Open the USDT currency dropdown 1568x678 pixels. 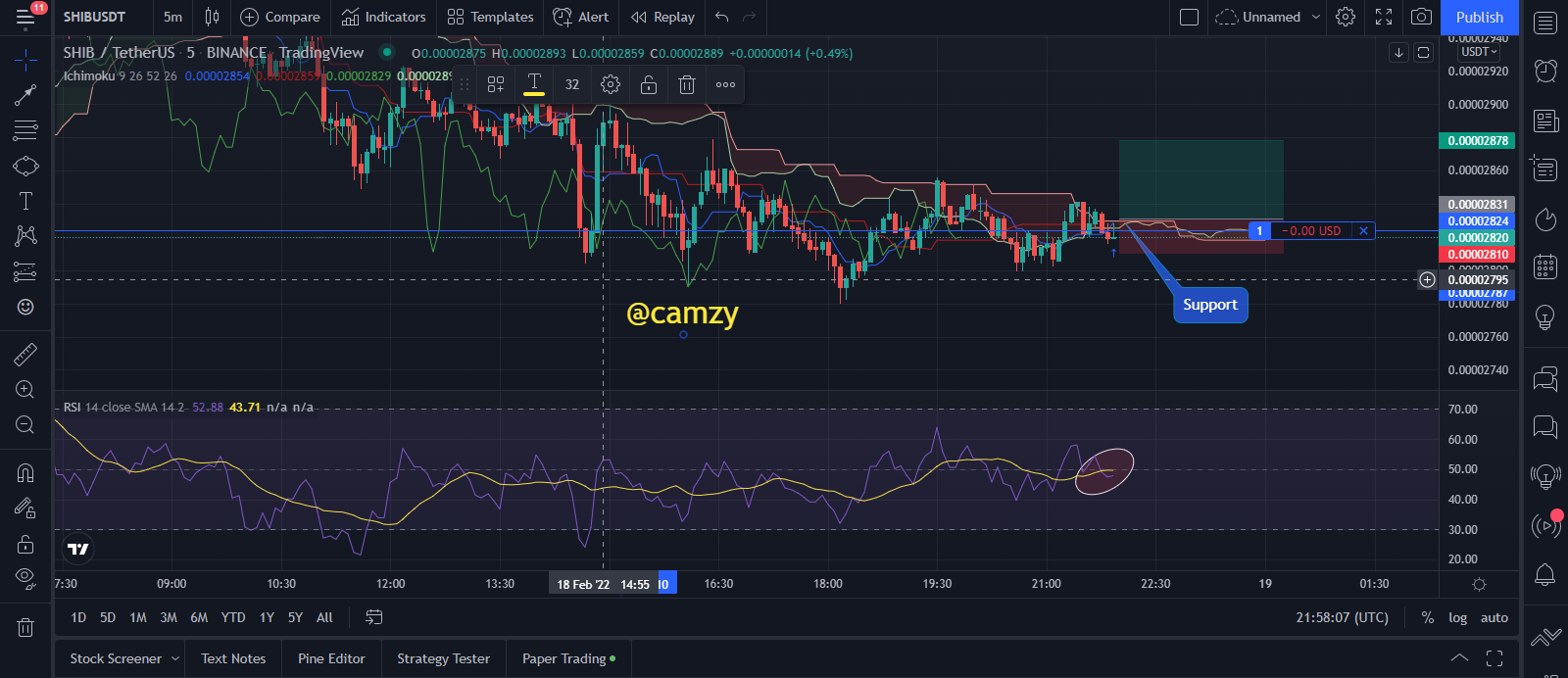pyautogui.click(x=1479, y=52)
